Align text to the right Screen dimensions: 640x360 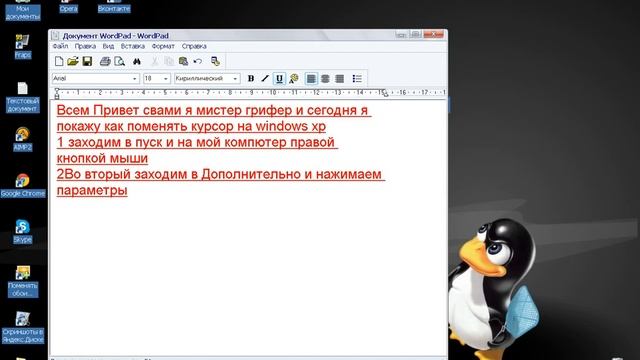340,78
